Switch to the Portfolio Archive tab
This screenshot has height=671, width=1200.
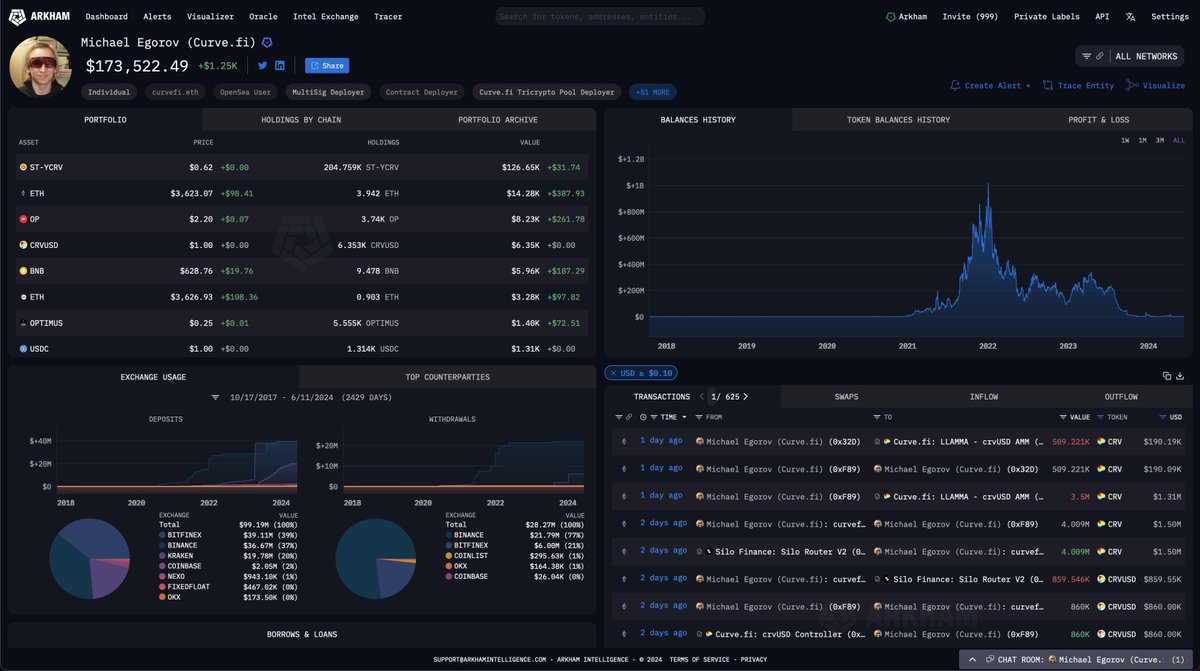click(497, 120)
